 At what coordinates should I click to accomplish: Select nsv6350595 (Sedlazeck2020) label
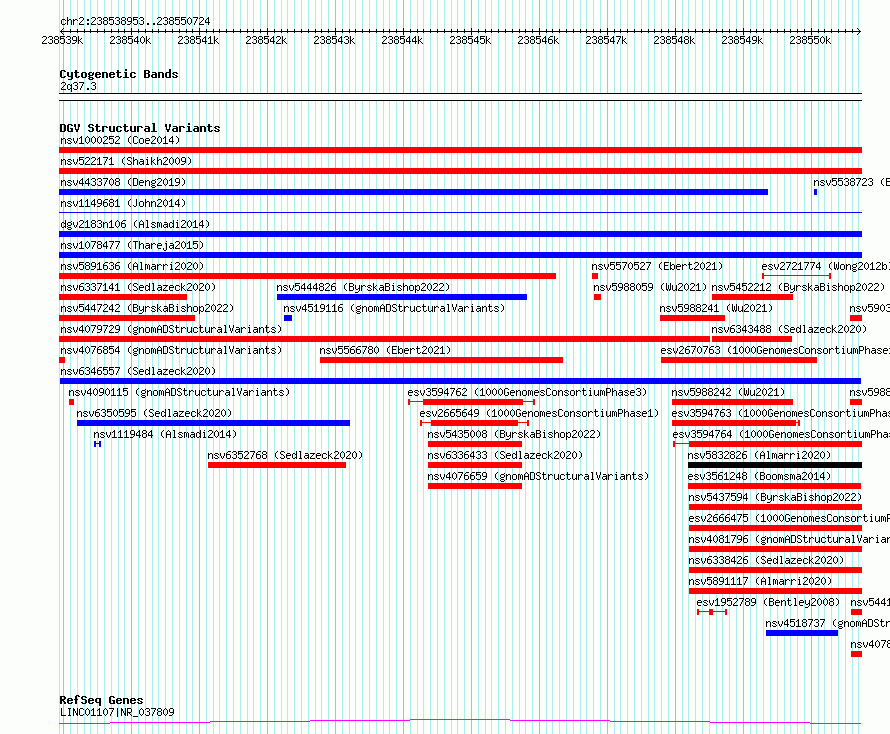pyautogui.click(x=154, y=413)
